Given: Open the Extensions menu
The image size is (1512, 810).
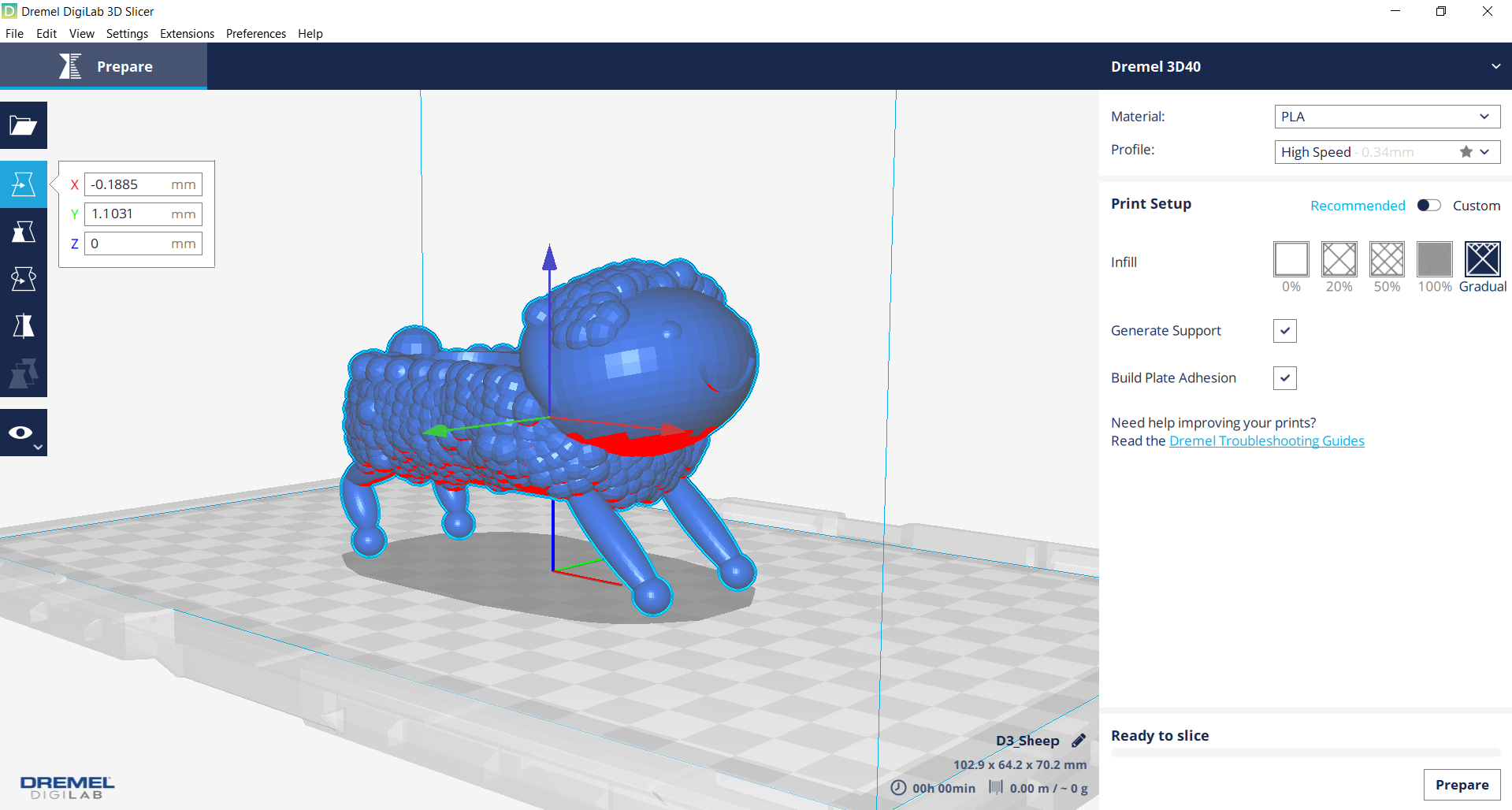Looking at the screenshot, I should pyautogui.click(x=187, y=33).
